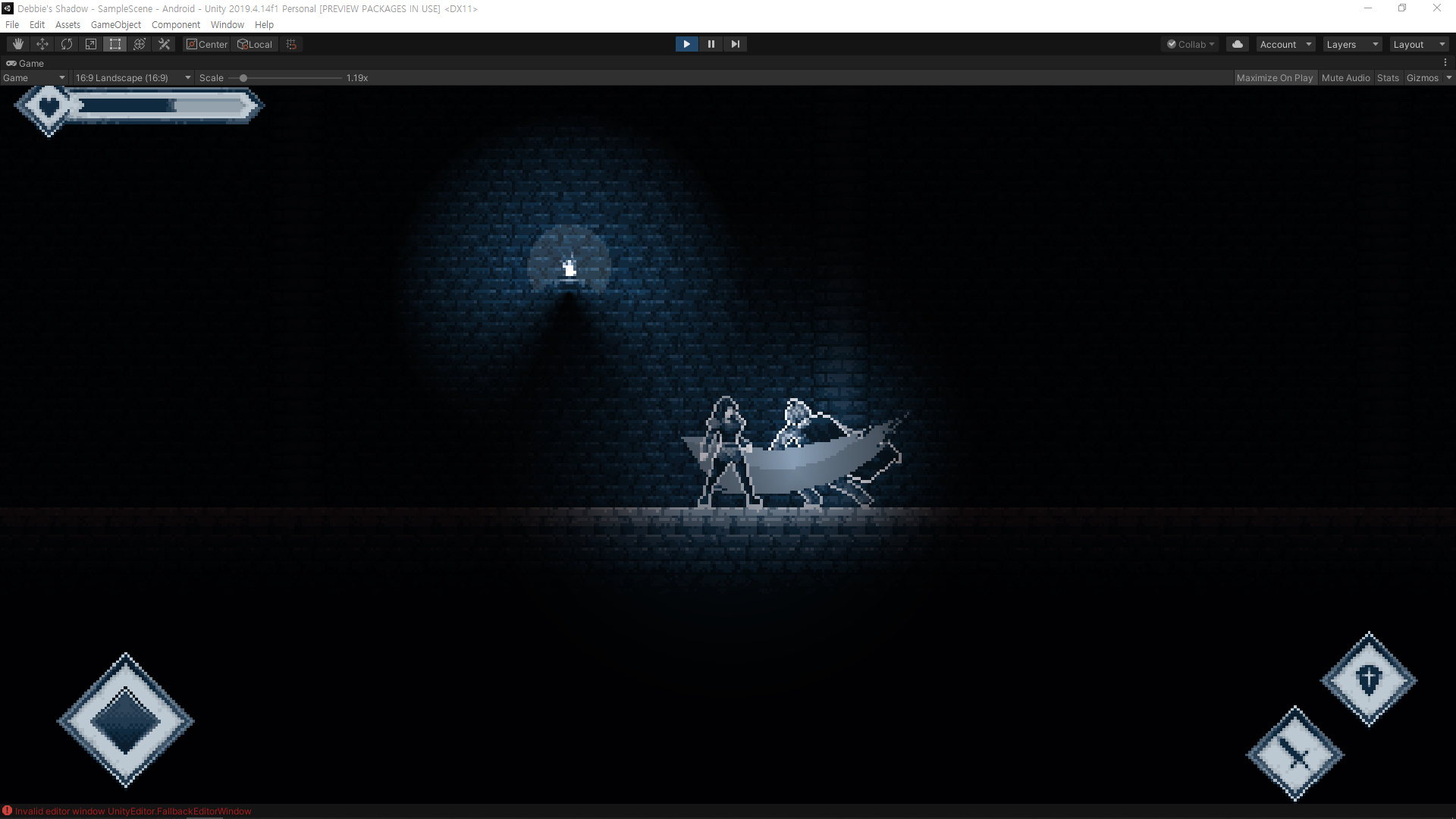Select the Scale tool
Screen dimensions: 1456x819
tap(91, 44)
